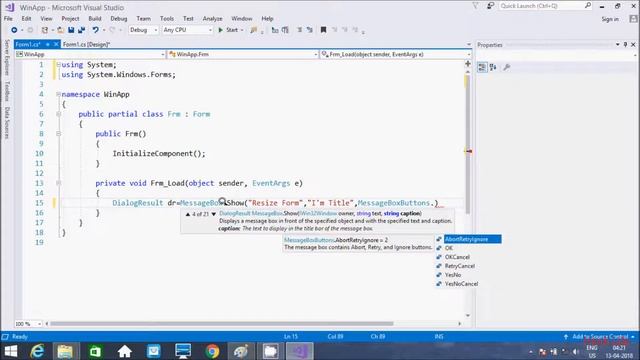Open the View menu

click(46, 18)
